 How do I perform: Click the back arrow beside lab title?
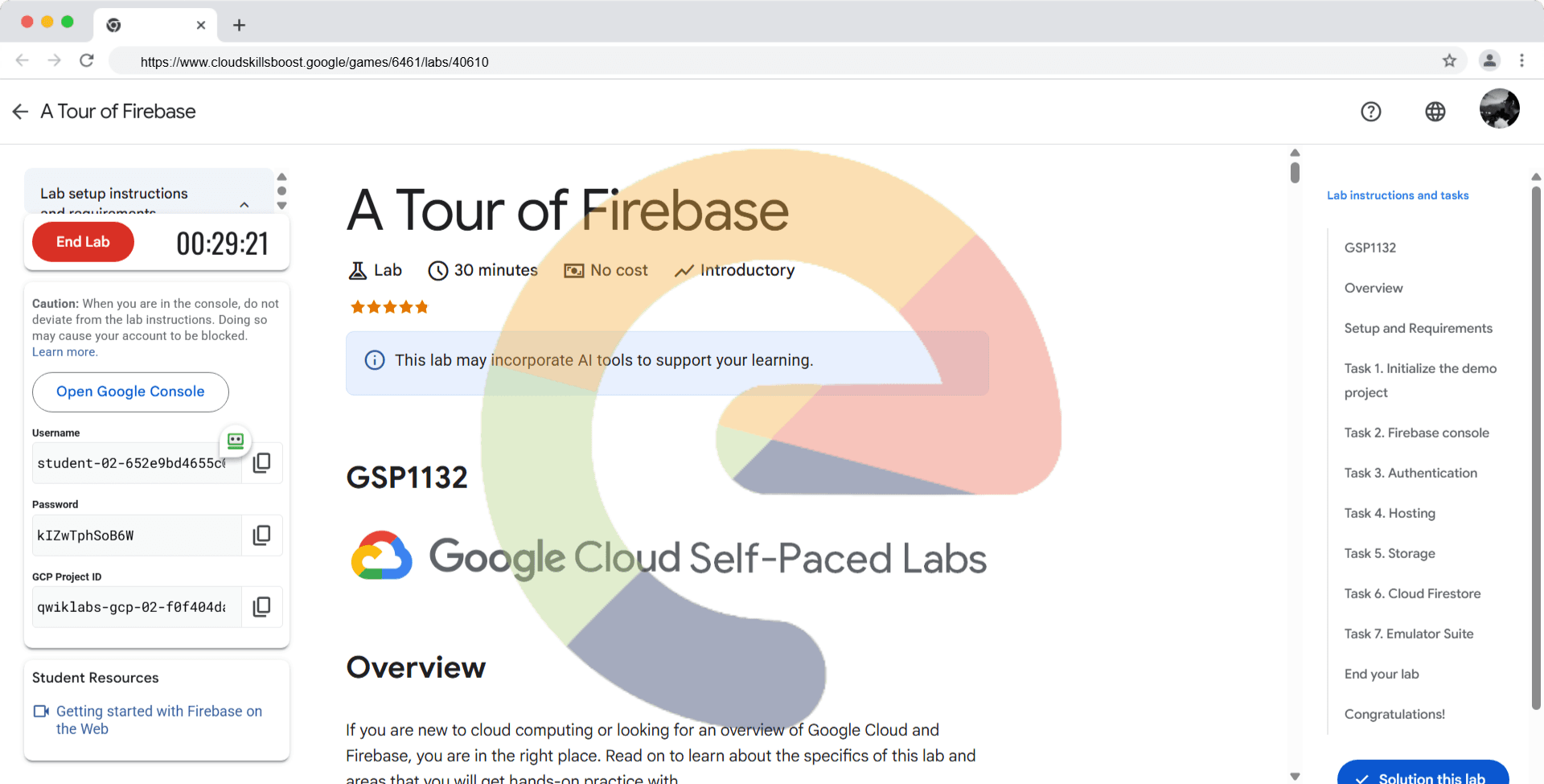point(21,112)
